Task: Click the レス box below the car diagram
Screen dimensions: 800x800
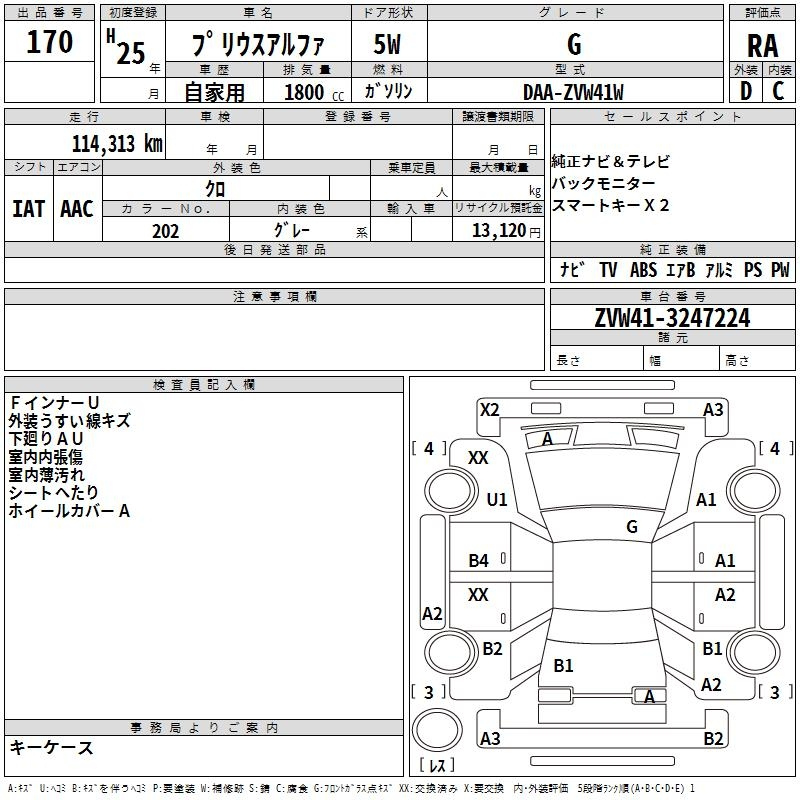Action: (437, 767)
